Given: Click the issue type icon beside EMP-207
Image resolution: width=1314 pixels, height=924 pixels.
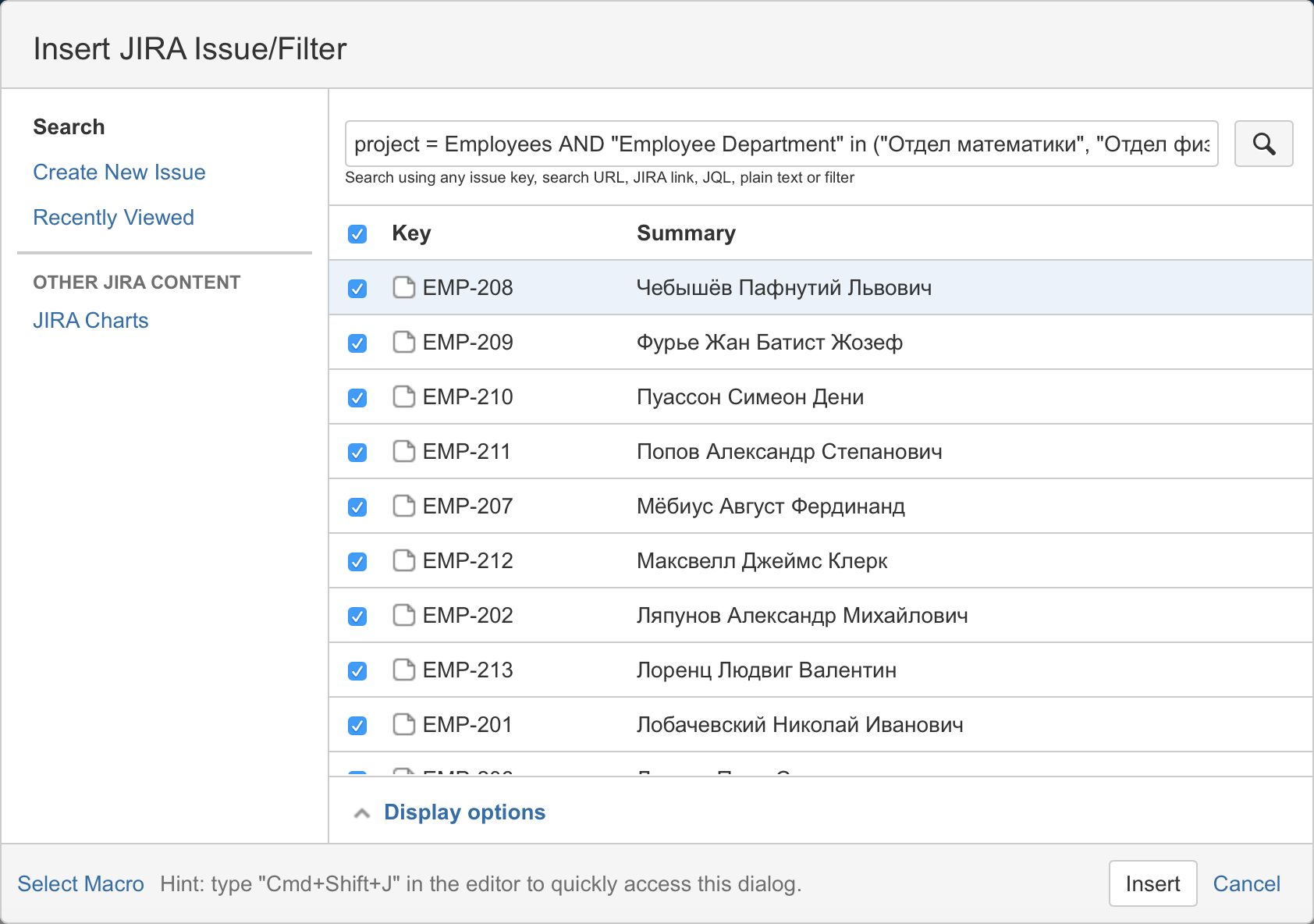Looking at the screenshot, I should pos(403,506).
